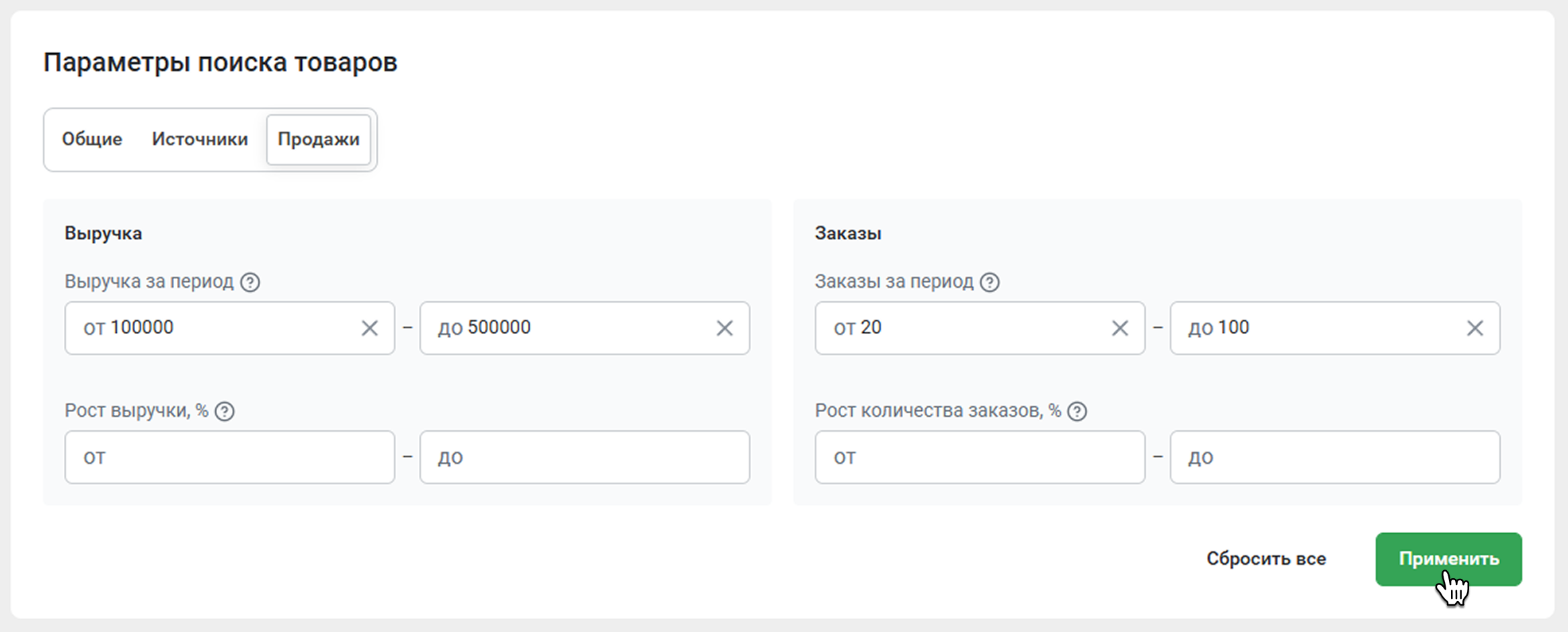Click help icon next to Выручка за период

[250, 282]
